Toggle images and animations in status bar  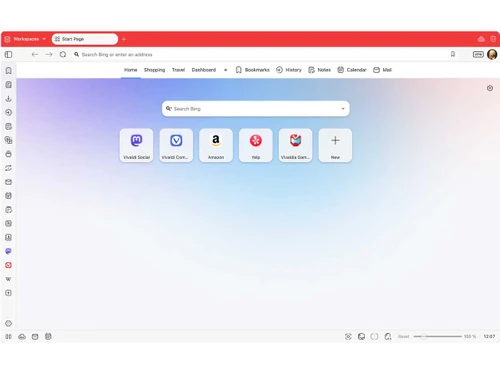tap(361, 337)
